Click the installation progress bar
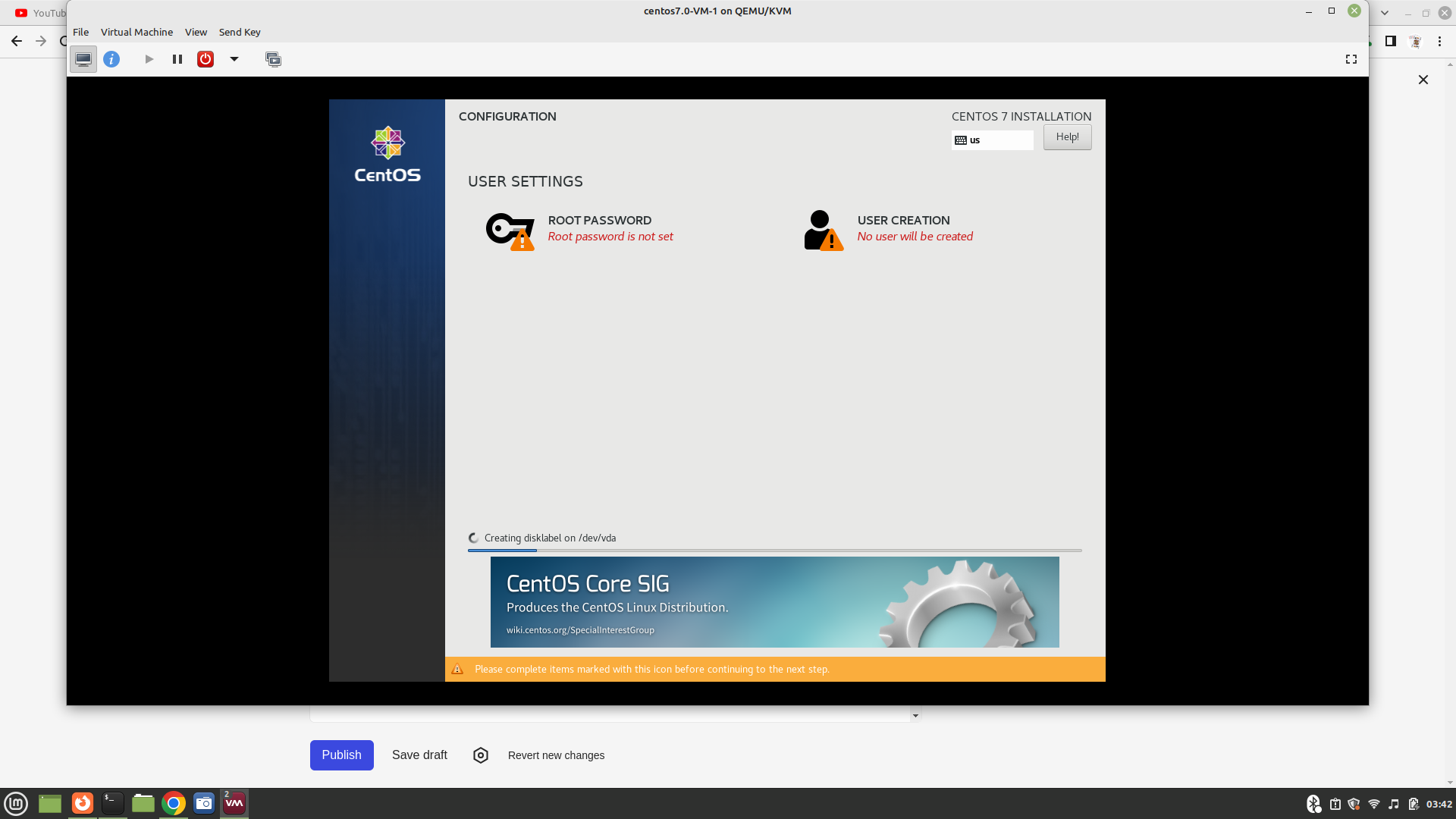Image resolution: width=1456 pixels, height=819 pixels. [x=774, y=551]
